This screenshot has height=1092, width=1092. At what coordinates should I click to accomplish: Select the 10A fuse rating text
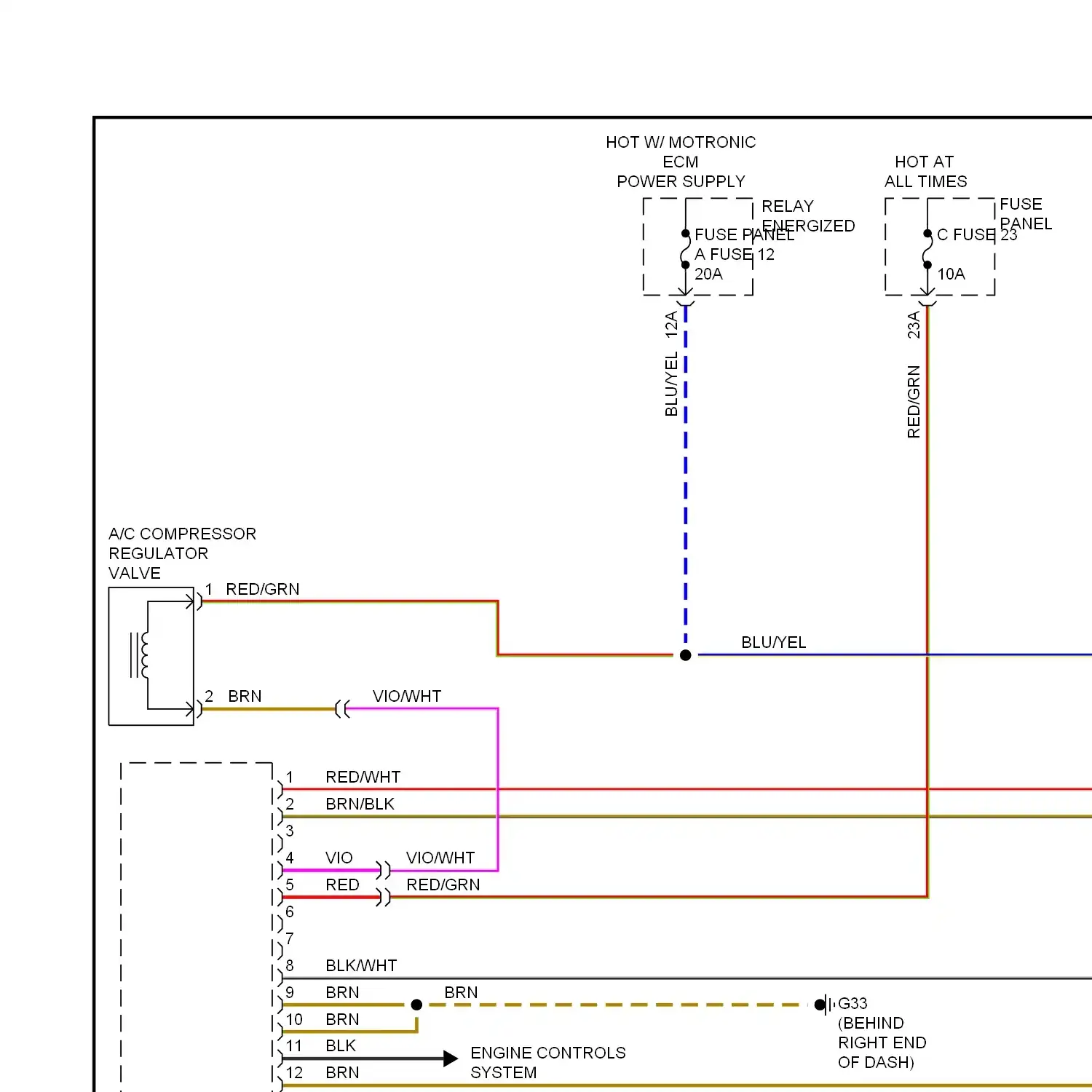pyautogui.click(x=951, y=274)
